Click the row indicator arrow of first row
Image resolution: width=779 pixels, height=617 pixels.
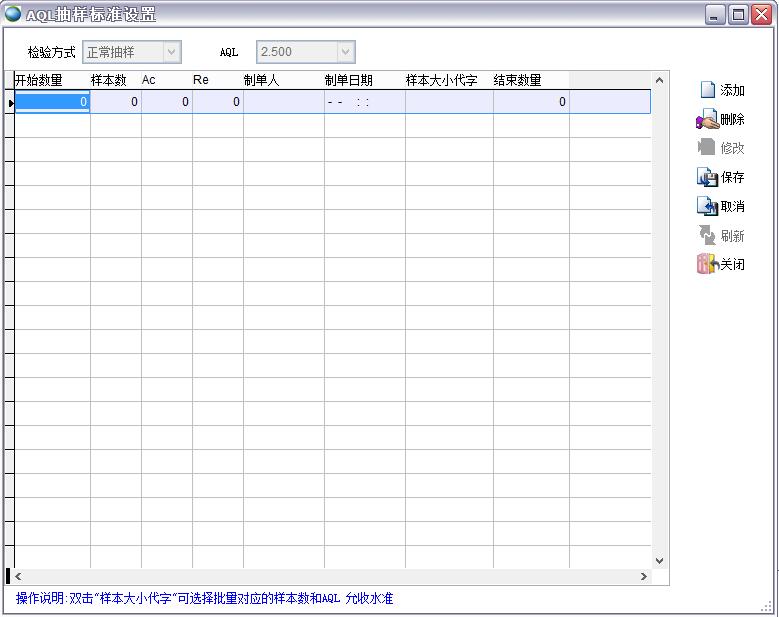[x=10, y=102]
